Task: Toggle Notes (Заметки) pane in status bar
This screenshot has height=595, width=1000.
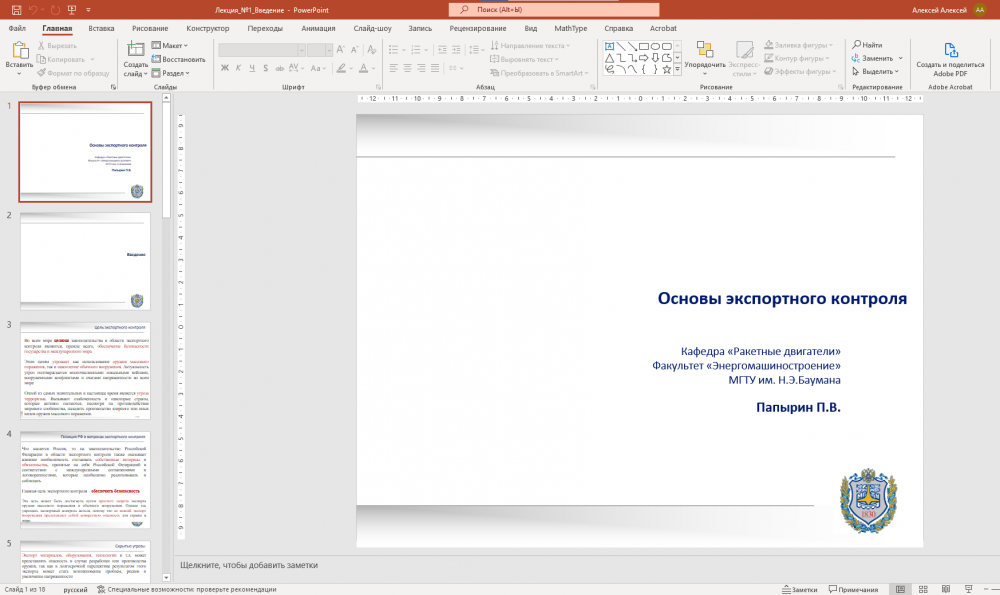Action: pyautogui.click(x=799, y=589)
